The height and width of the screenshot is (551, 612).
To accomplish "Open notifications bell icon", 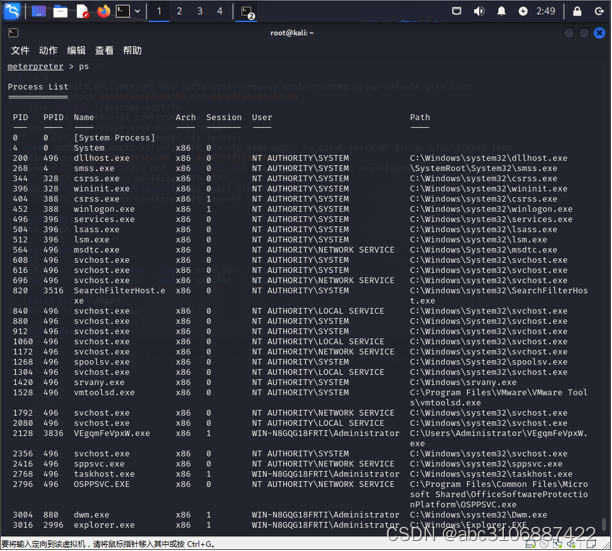I will pos(502,11).
